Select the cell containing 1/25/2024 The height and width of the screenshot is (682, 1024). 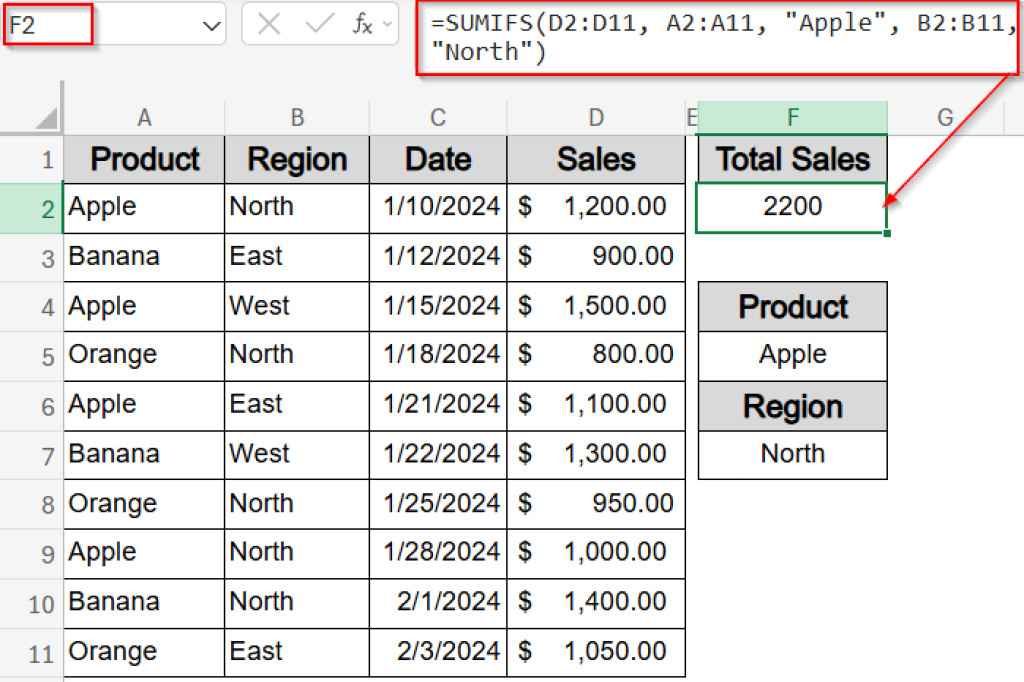click(x=437, y=503)
